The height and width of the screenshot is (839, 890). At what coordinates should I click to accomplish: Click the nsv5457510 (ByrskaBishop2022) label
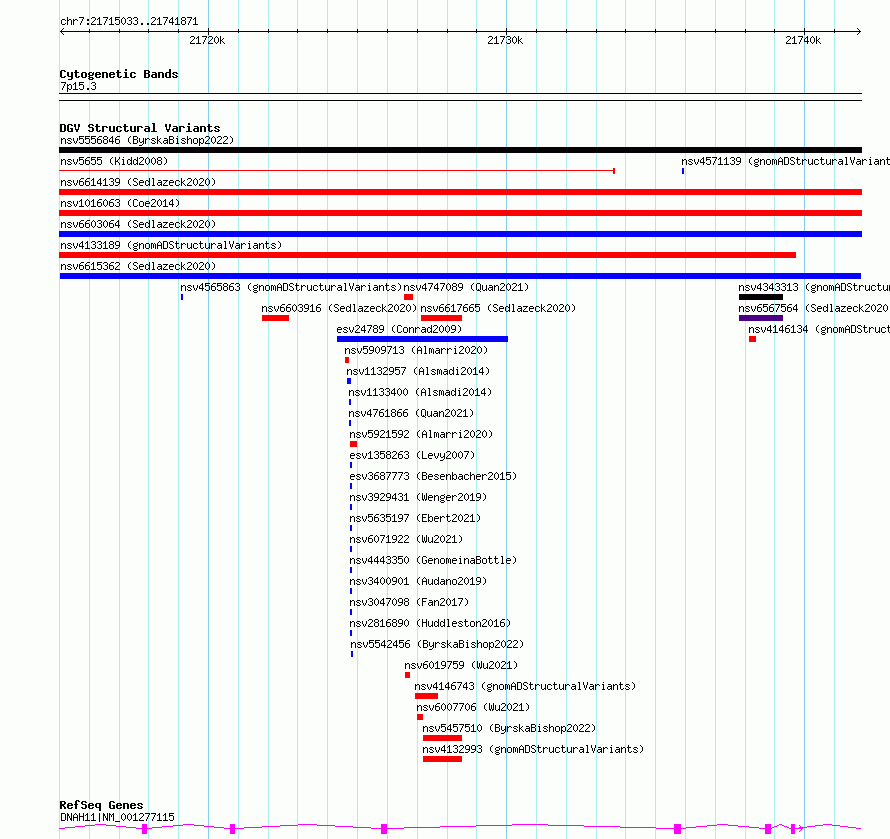coord(509,728)
